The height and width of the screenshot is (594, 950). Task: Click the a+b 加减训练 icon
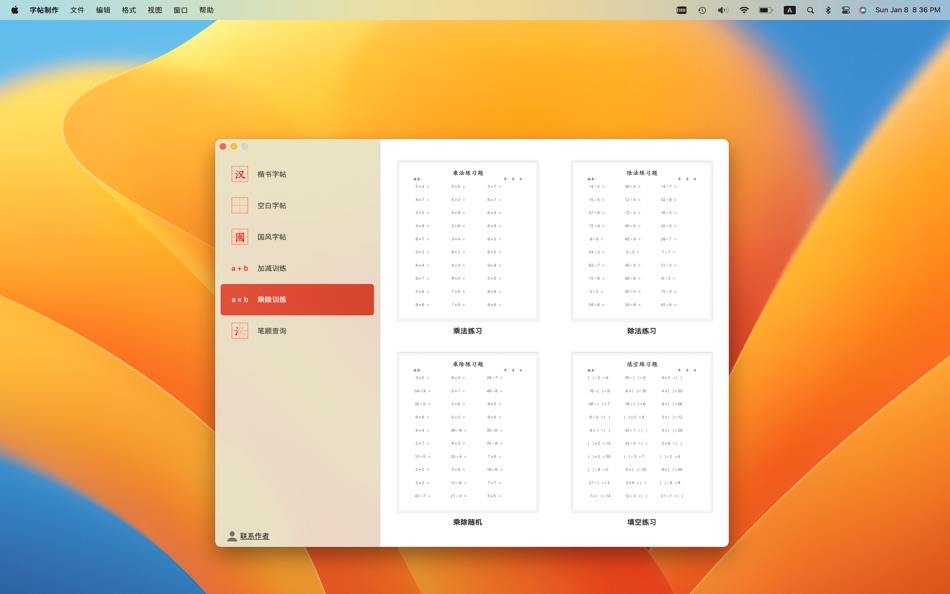pos(239,269)
